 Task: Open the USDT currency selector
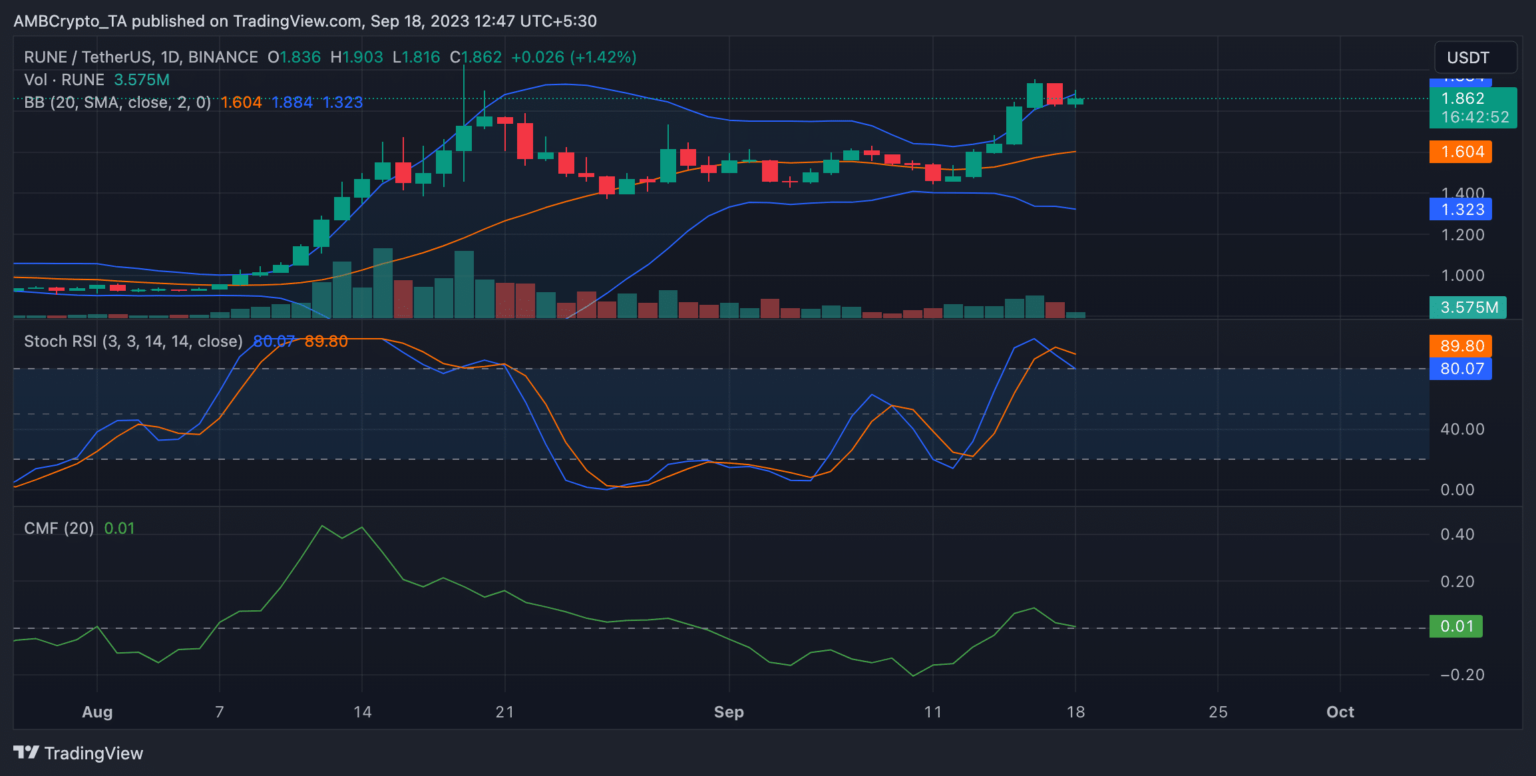pyautogui.click(x=1468, y=58)
